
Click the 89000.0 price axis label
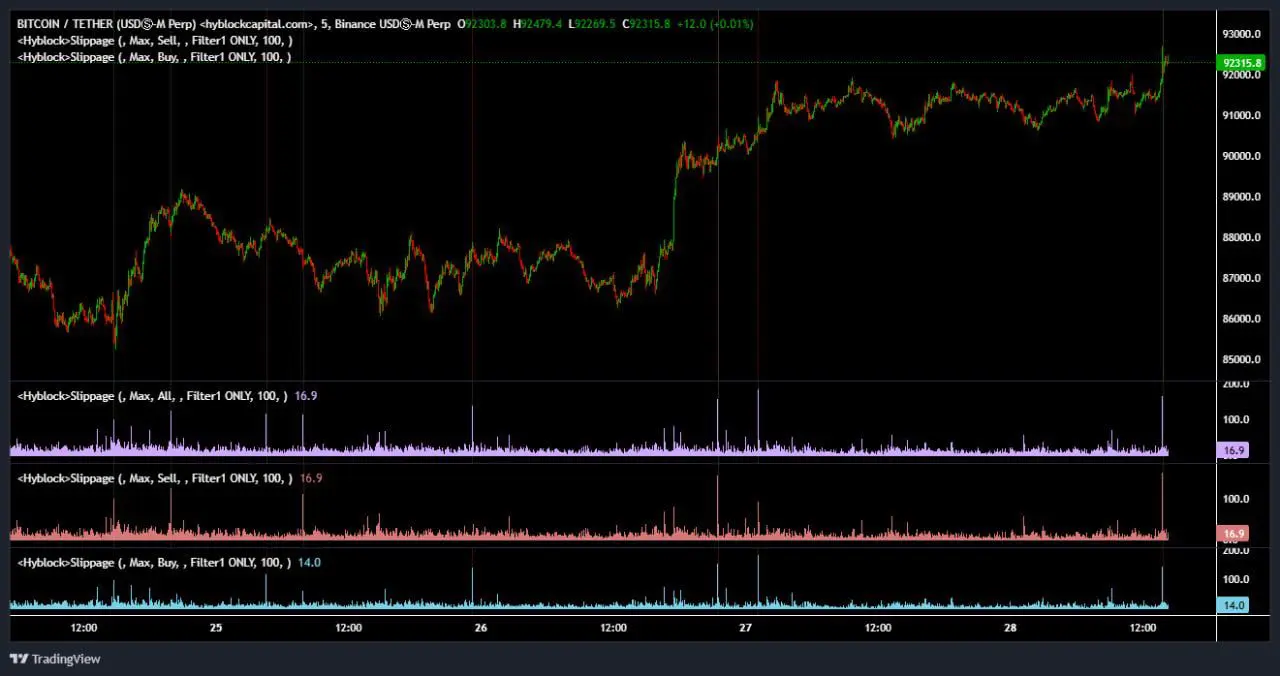click(1240, 197)
